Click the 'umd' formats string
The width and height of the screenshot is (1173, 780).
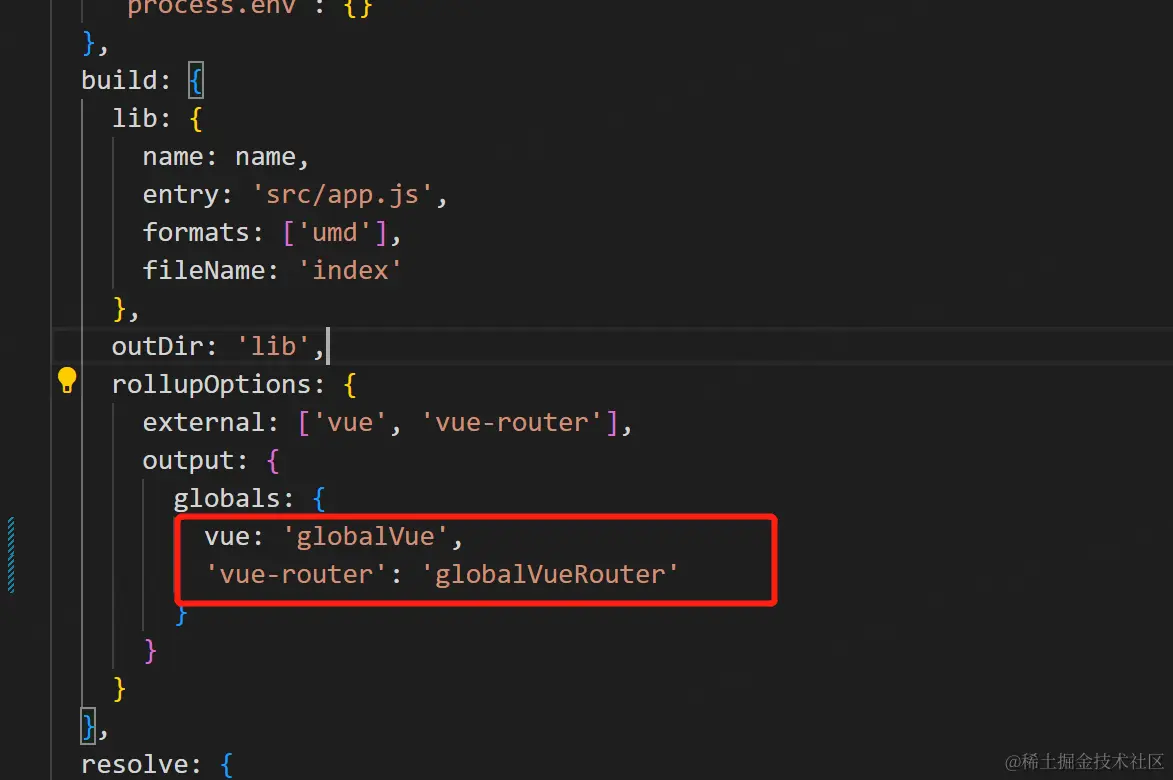(x=335, y=233)
